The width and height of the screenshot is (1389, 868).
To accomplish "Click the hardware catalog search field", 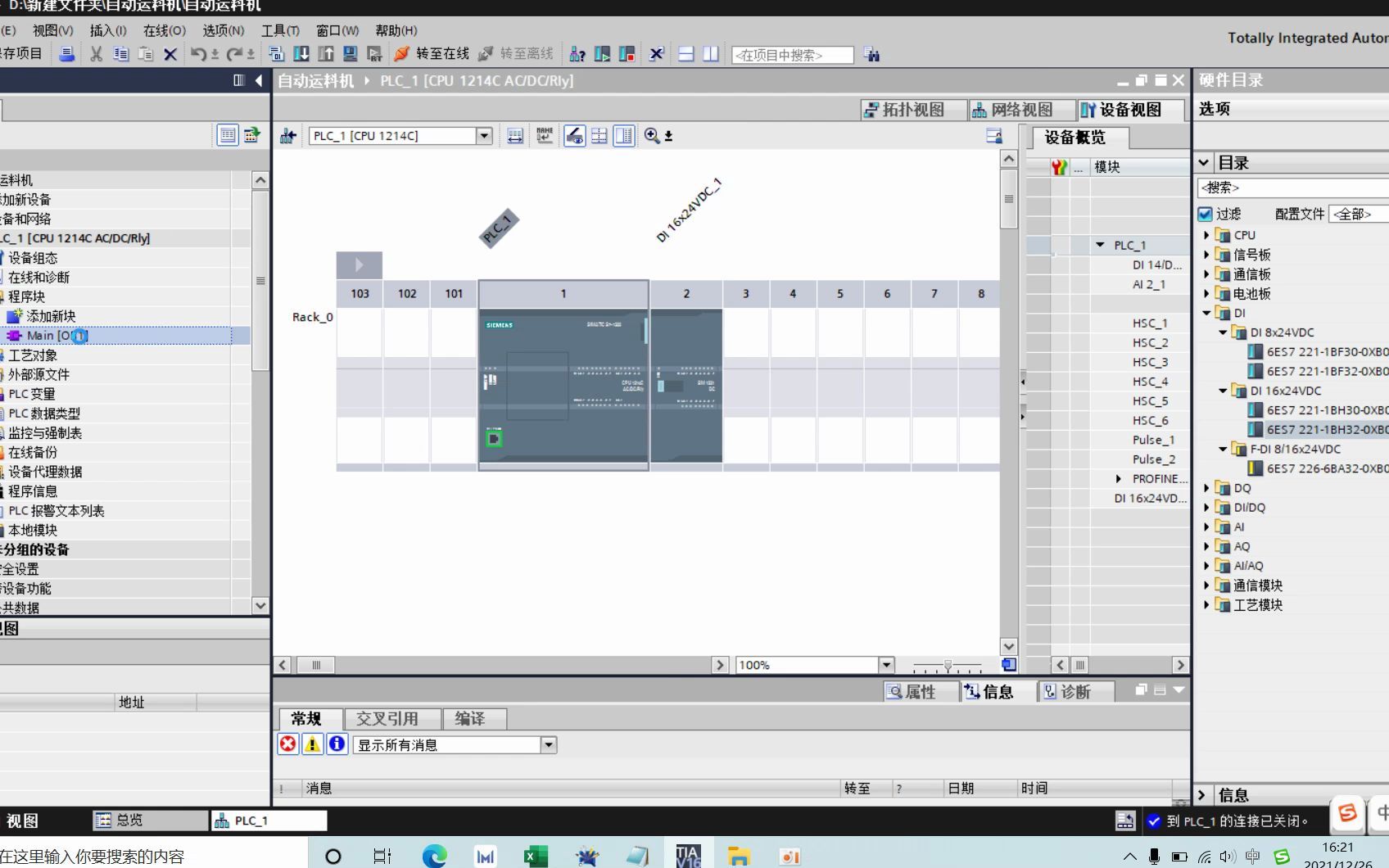I will pyautogui.click(x=1292, y=188).
